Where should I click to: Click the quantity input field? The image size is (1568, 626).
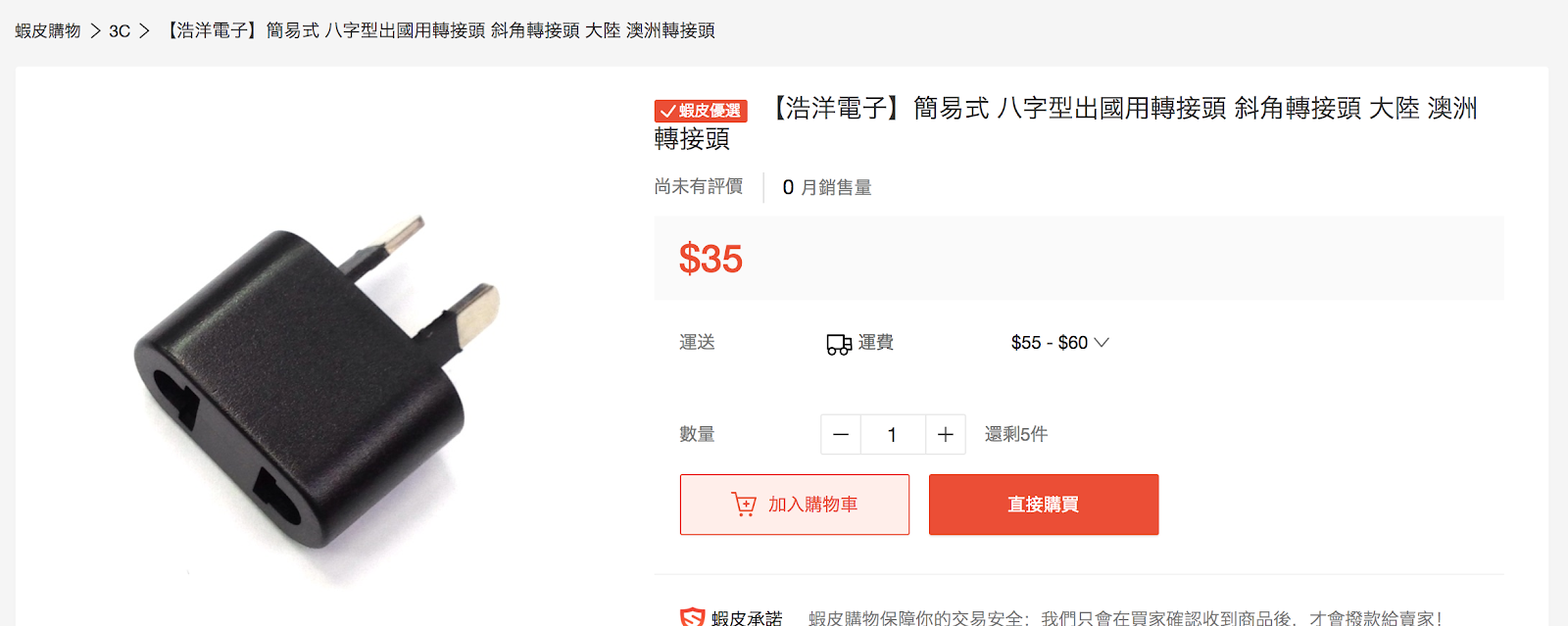(893, 435)
